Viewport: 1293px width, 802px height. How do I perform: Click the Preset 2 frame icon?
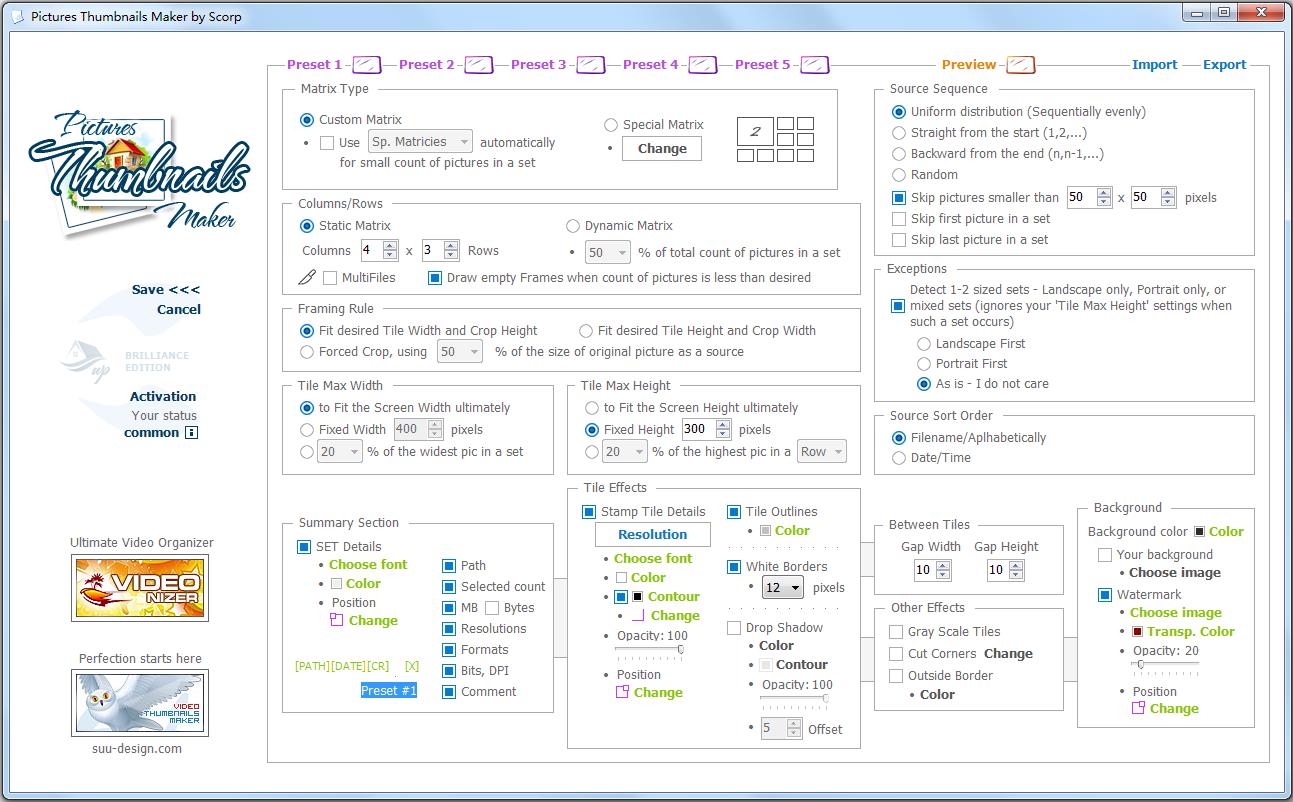[x=479, y=65]
